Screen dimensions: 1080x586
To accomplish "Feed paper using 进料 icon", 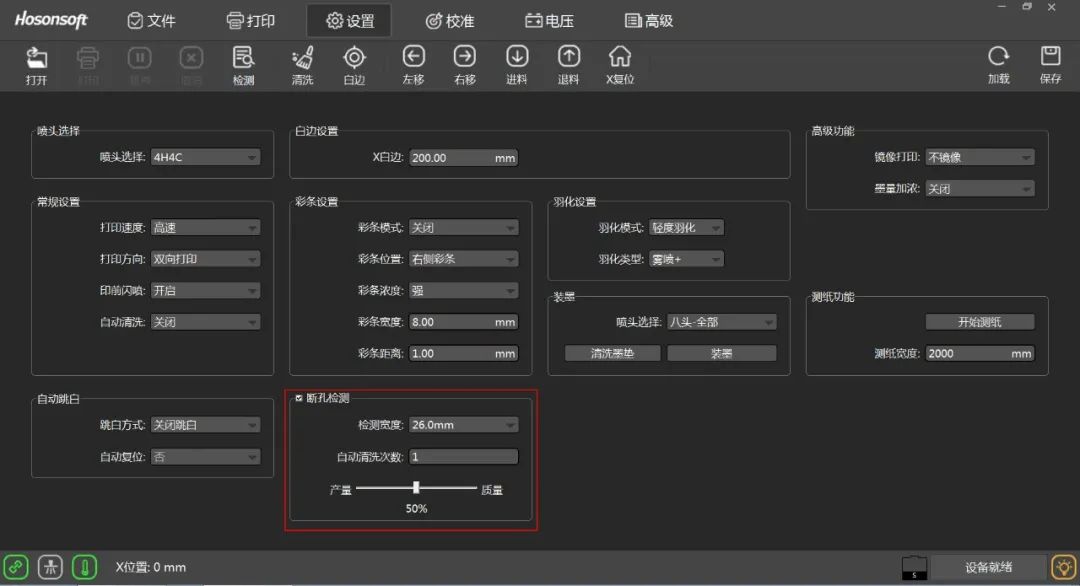I will click(x=517, y=64).
